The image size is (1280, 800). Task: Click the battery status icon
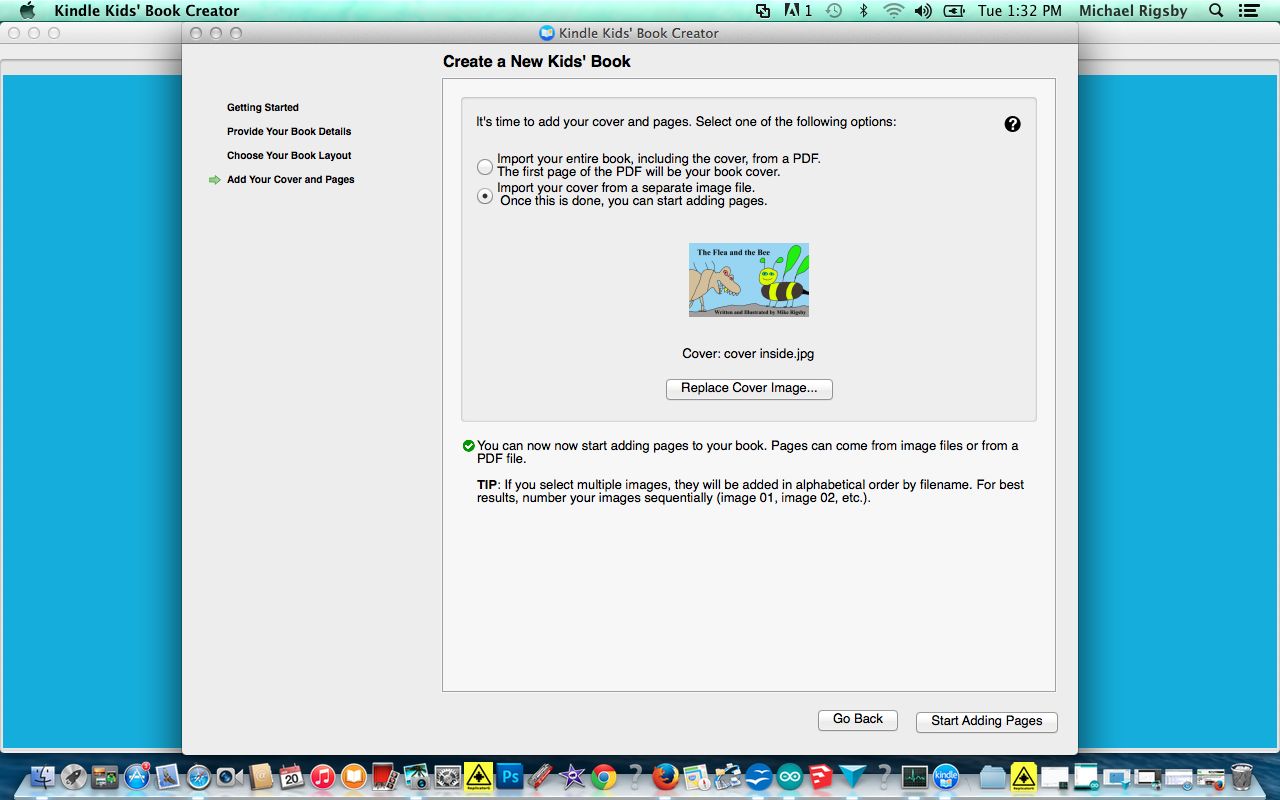955,11
